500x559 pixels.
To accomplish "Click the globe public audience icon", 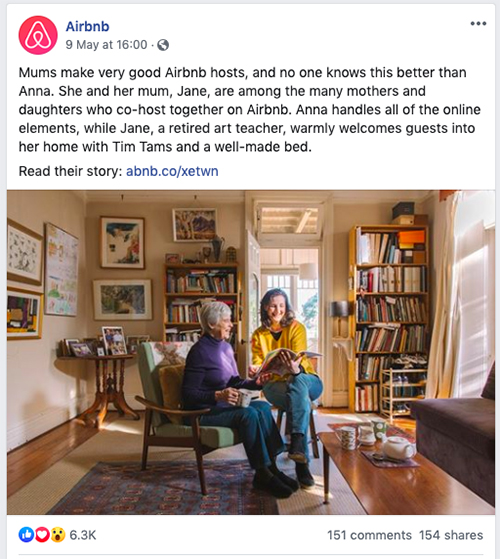I will [x=163, y=45].
